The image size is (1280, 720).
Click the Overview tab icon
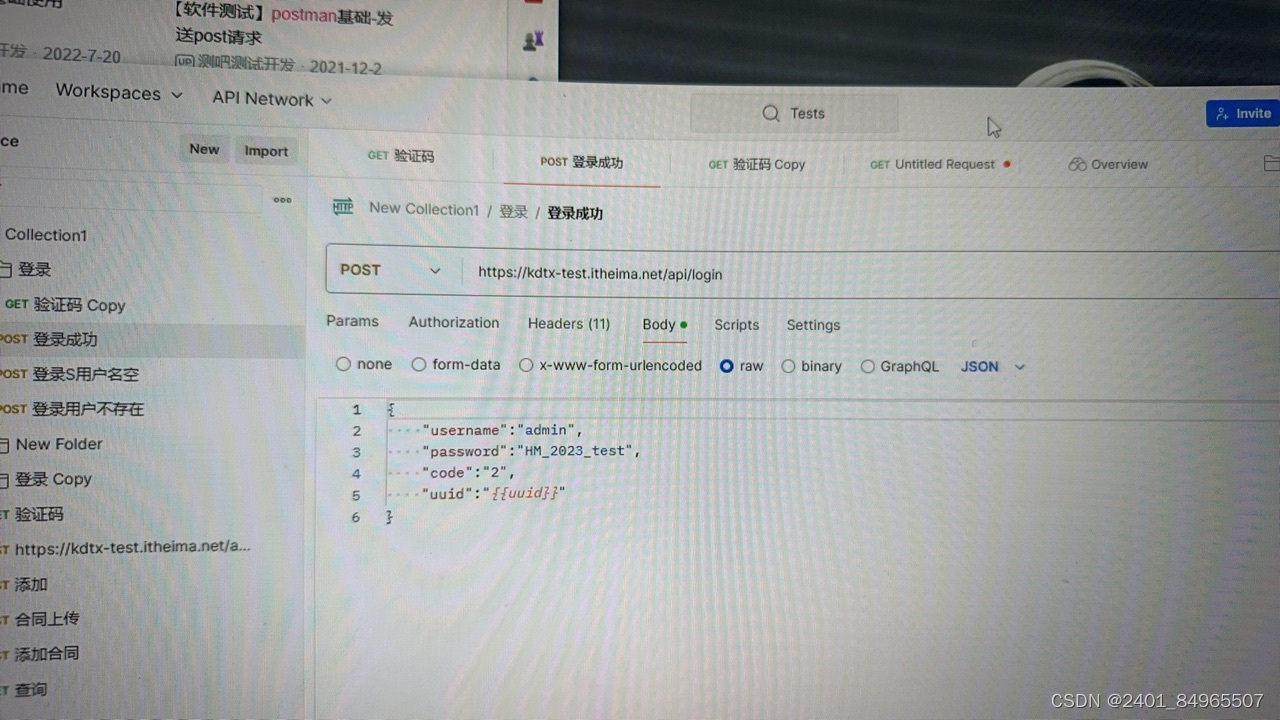[x=1077, y=164]
